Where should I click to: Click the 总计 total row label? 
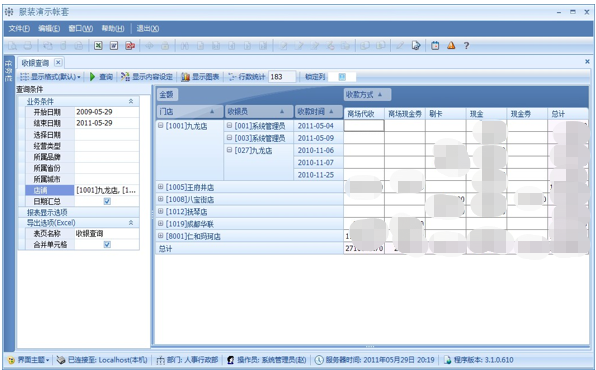(165, 249)
